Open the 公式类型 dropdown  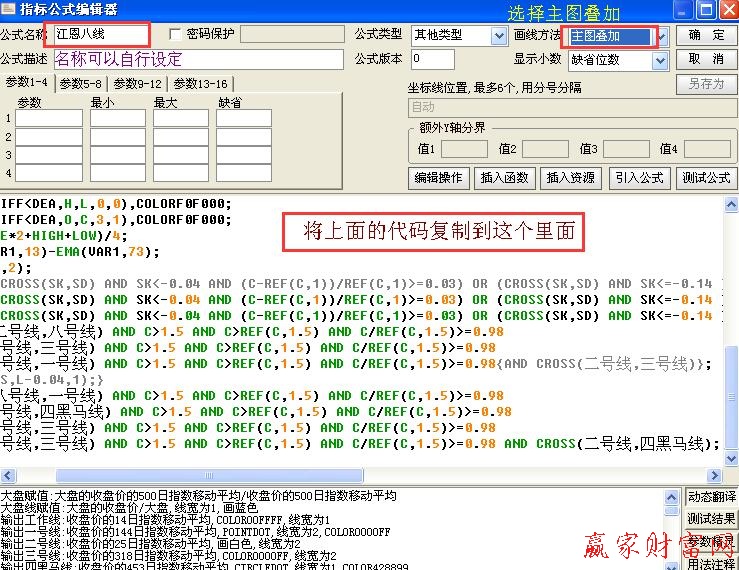tap(499, 36)
